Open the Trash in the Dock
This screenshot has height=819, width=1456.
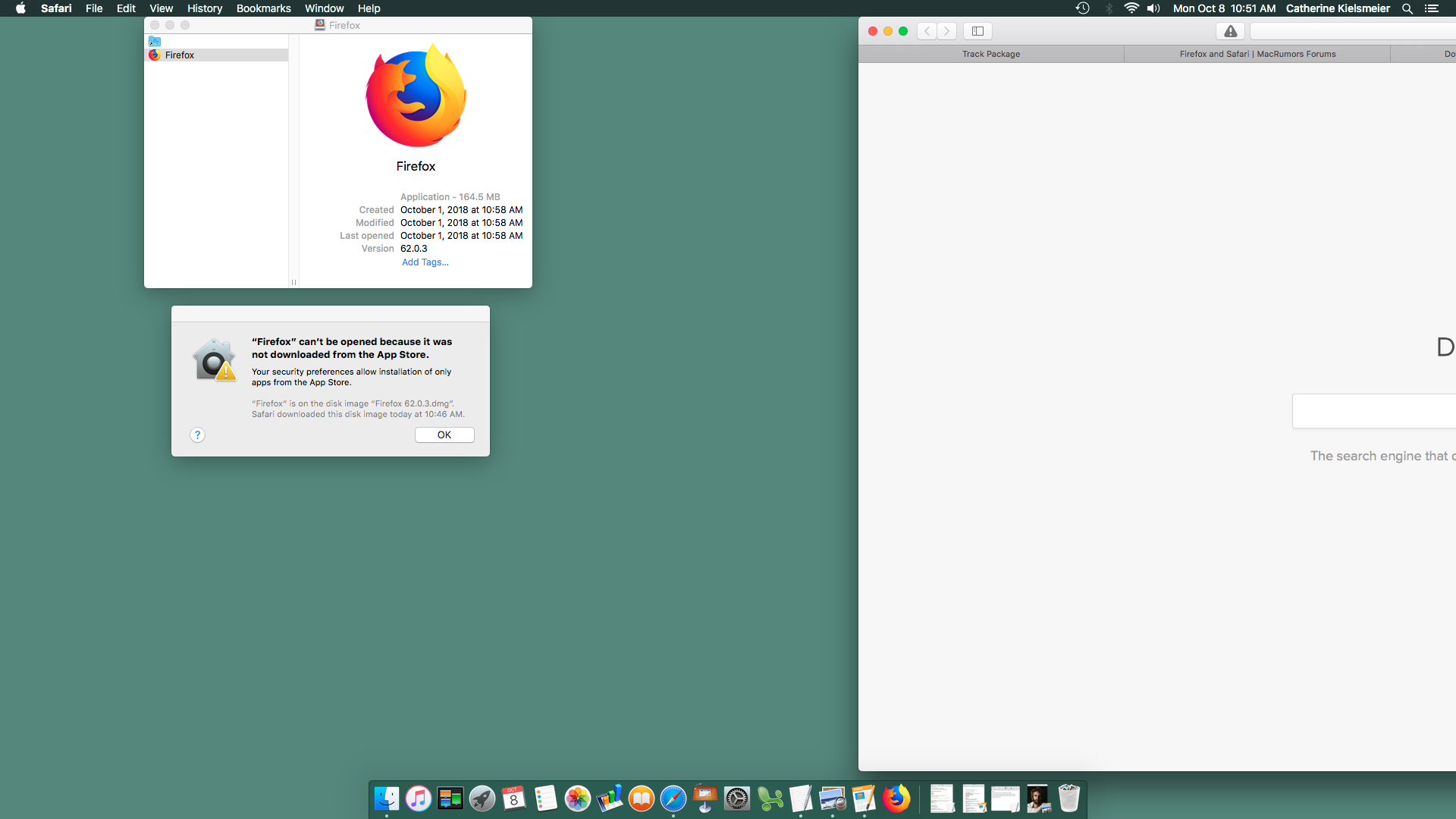1069,799
